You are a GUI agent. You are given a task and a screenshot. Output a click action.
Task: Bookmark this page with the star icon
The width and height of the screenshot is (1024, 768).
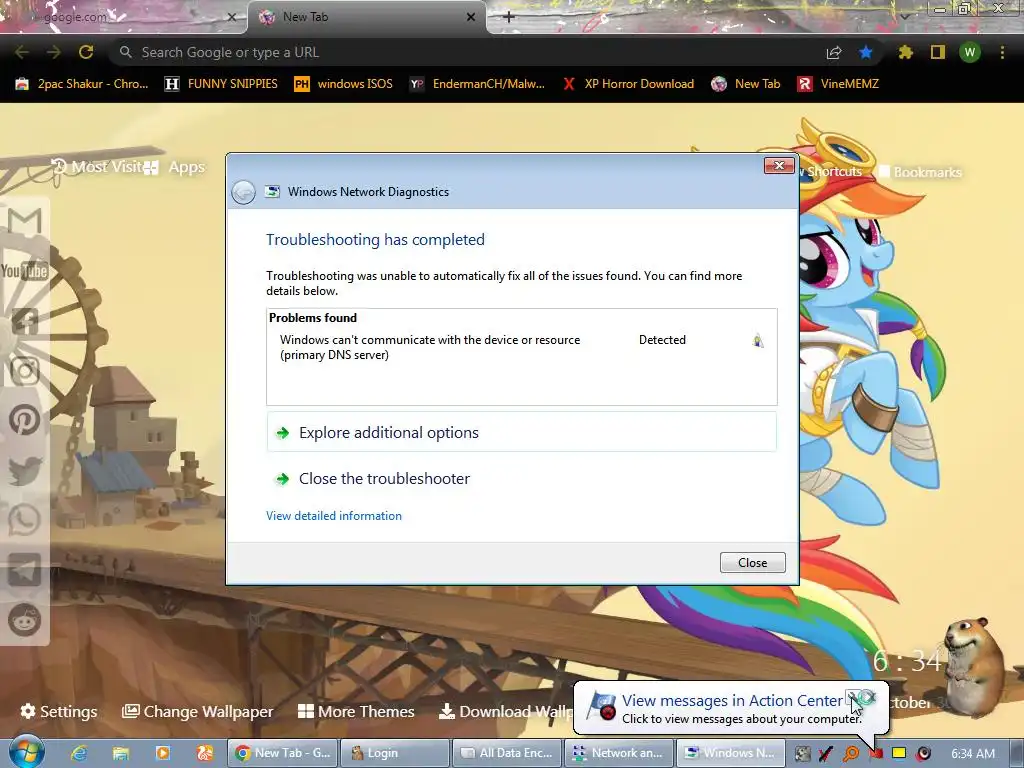point(866,52)
